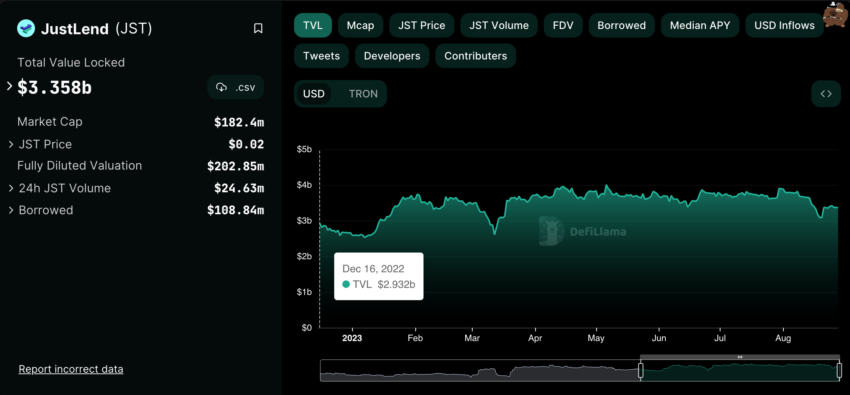This screenshot has height=395, width=850.
Task: Click left handle of range slider
Action: [x=640, y=371]
